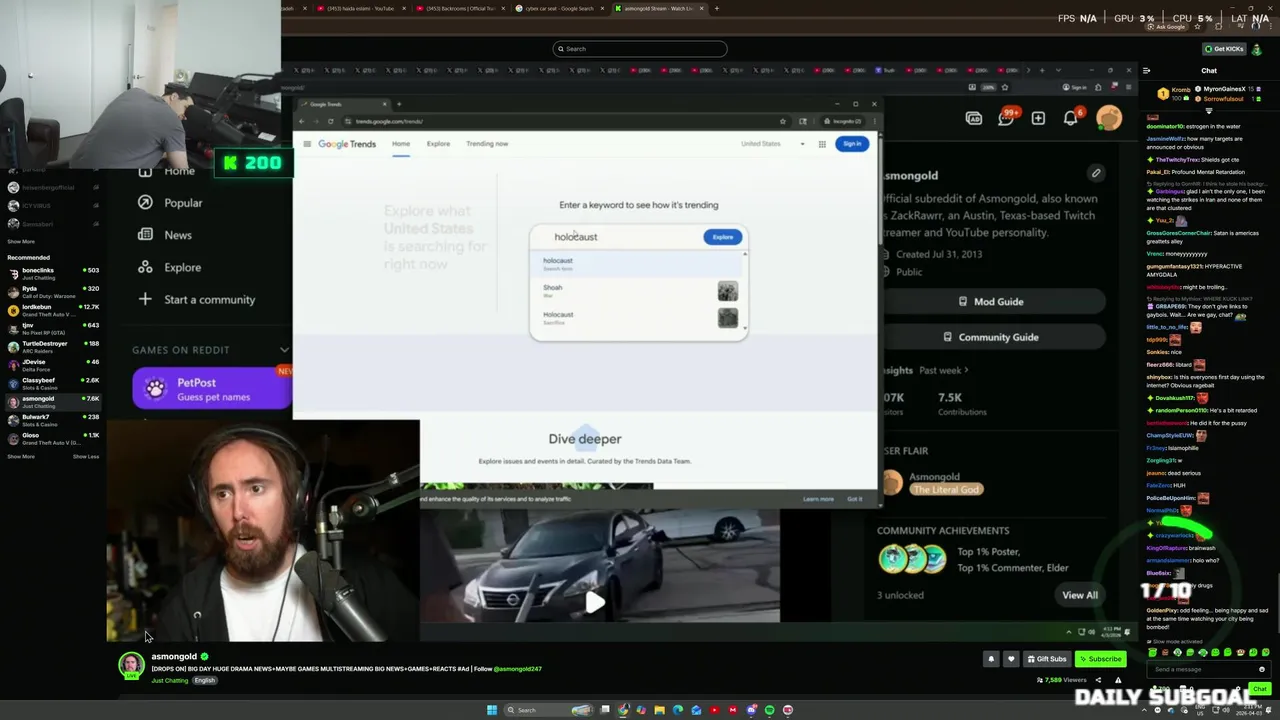Select Holocaust Sacrifice suggestion

(638, 318)
